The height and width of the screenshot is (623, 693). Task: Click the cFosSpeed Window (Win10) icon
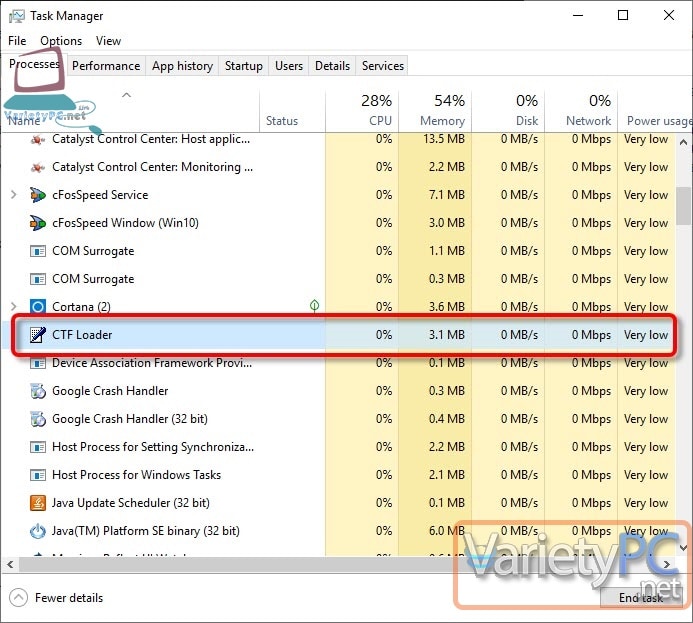38,223
